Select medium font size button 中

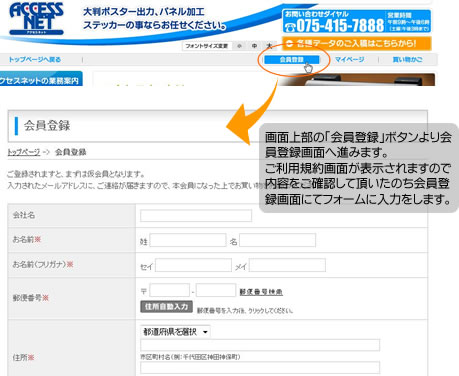(x=254, y=46)
